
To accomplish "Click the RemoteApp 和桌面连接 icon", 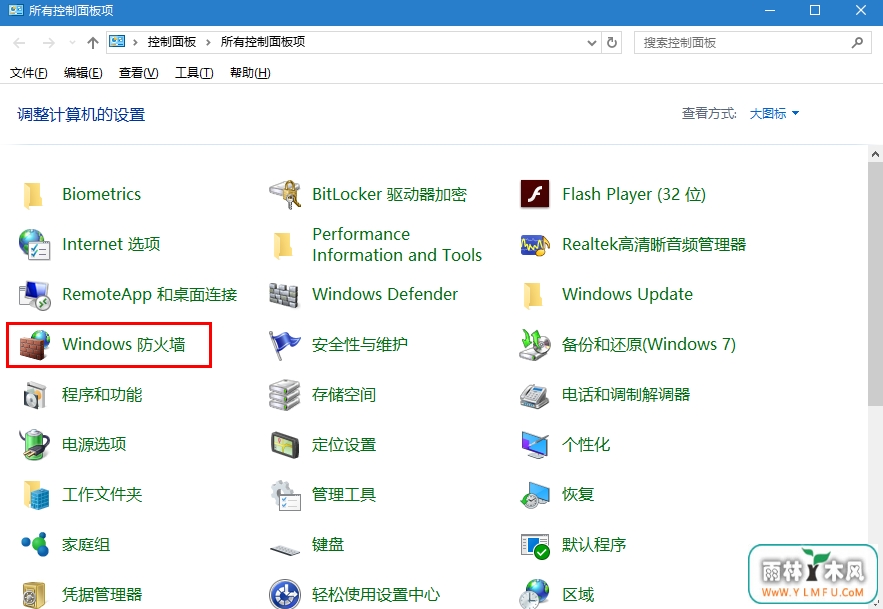I will pyautogui.click(x=34, y=295).
